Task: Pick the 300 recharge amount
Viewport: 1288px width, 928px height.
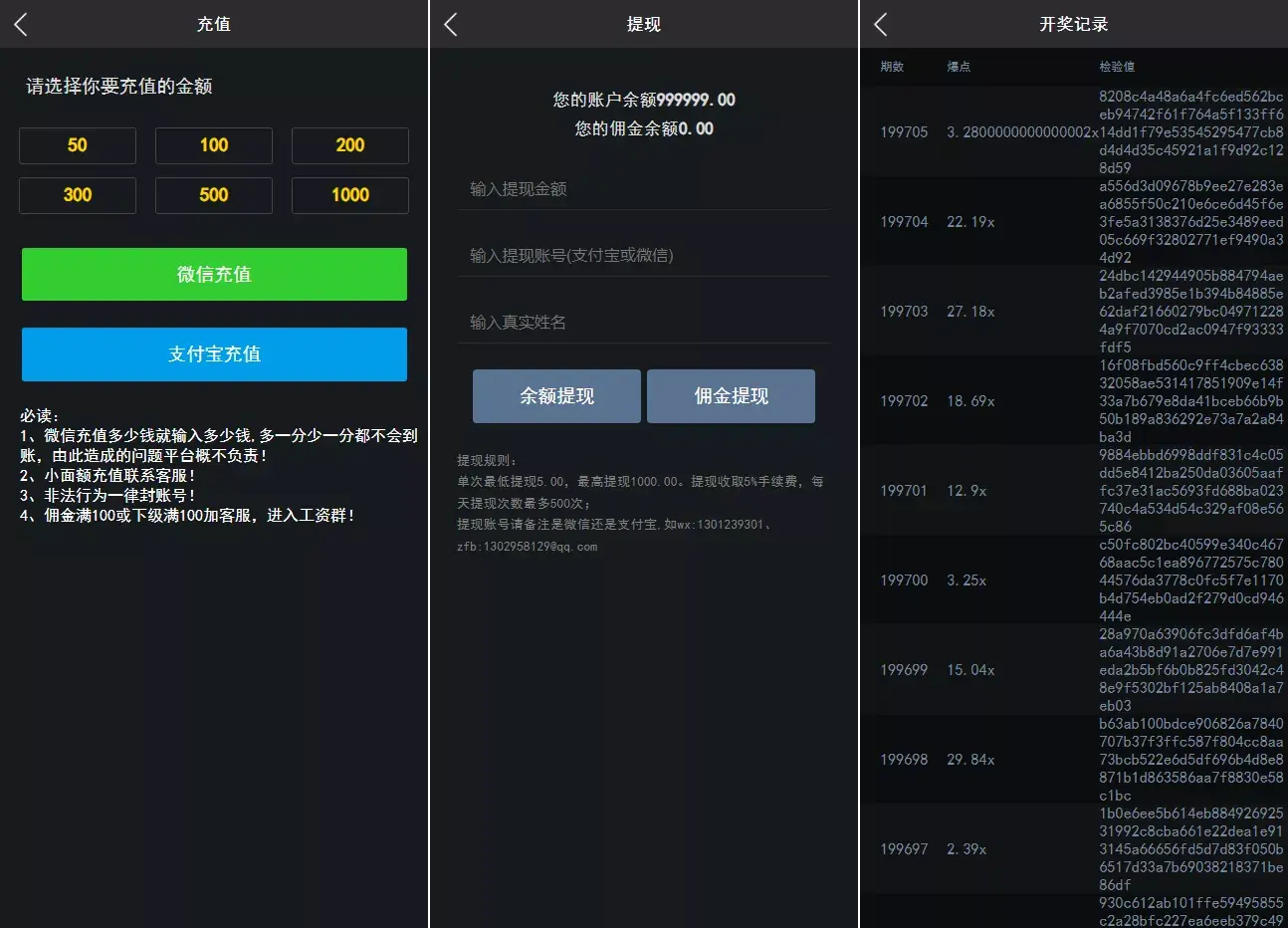Action: point(77,195)
